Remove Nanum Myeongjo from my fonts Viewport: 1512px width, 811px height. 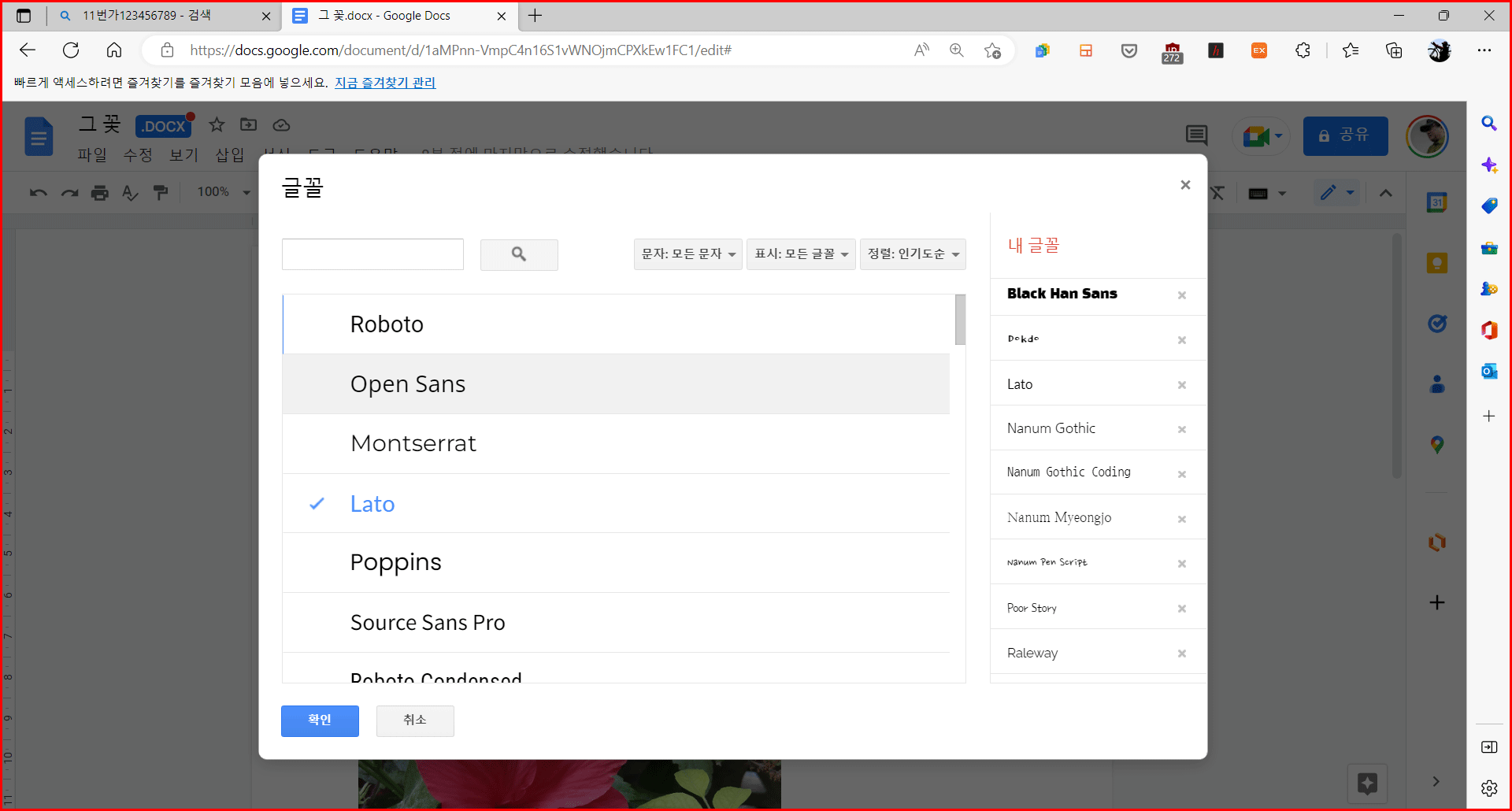coord(1182,519)
